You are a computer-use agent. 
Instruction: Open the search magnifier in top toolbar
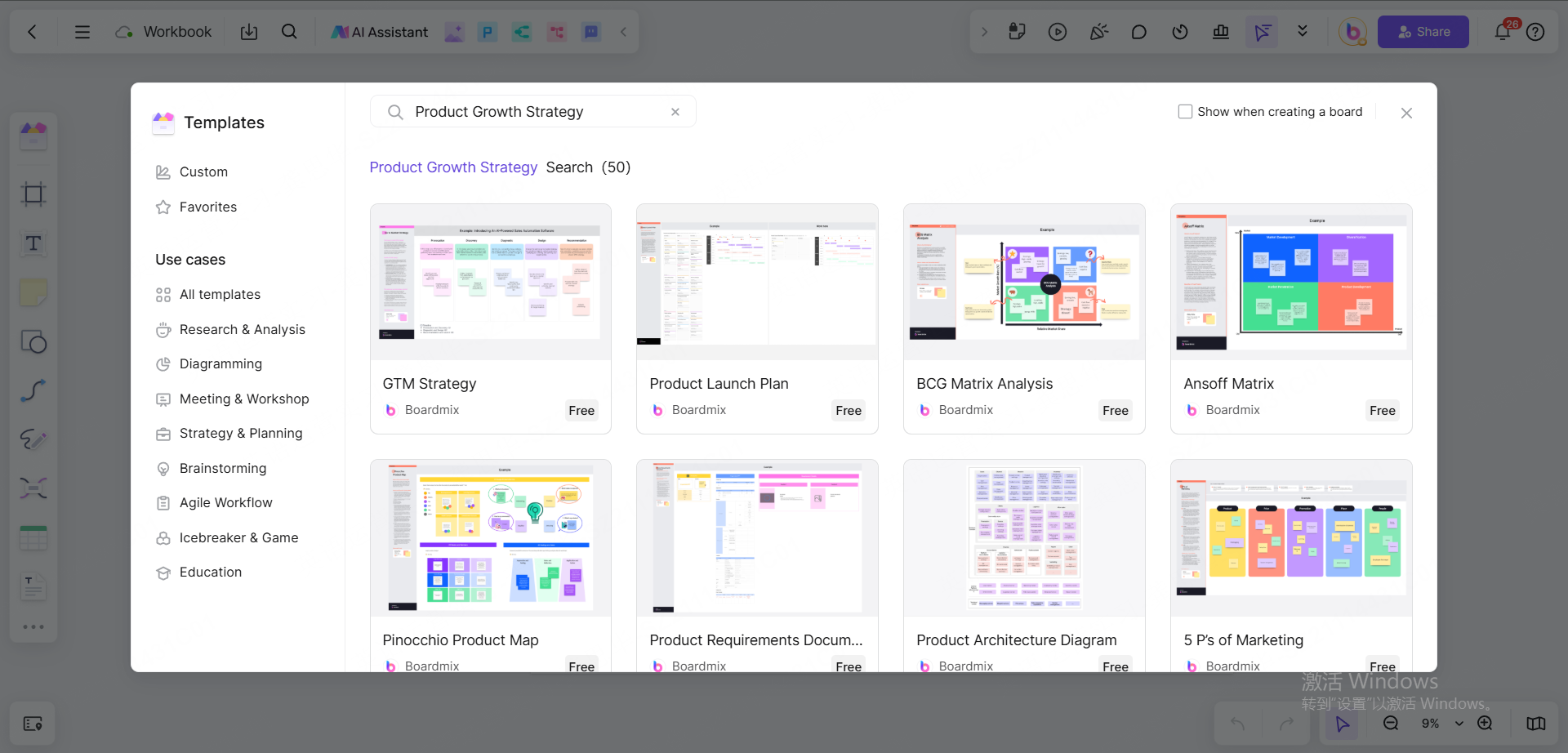pyautogui.click(x=289, y=32)
